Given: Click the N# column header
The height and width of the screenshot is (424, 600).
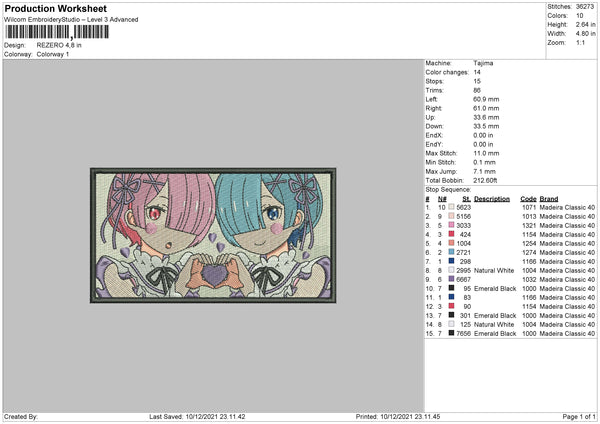Looking at the screenshot, I should point(442,199).
